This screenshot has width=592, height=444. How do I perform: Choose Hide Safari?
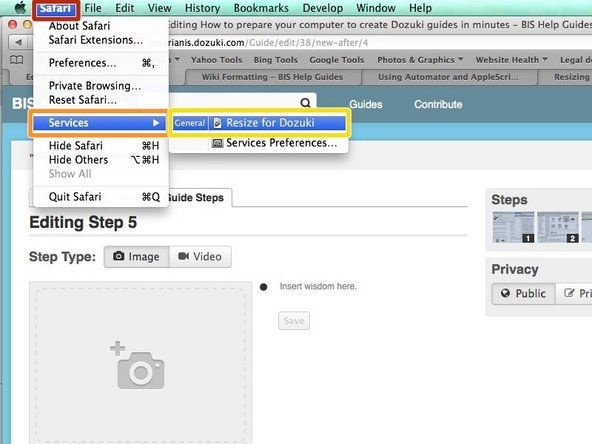pyautogui.click(x=100, y=146)
